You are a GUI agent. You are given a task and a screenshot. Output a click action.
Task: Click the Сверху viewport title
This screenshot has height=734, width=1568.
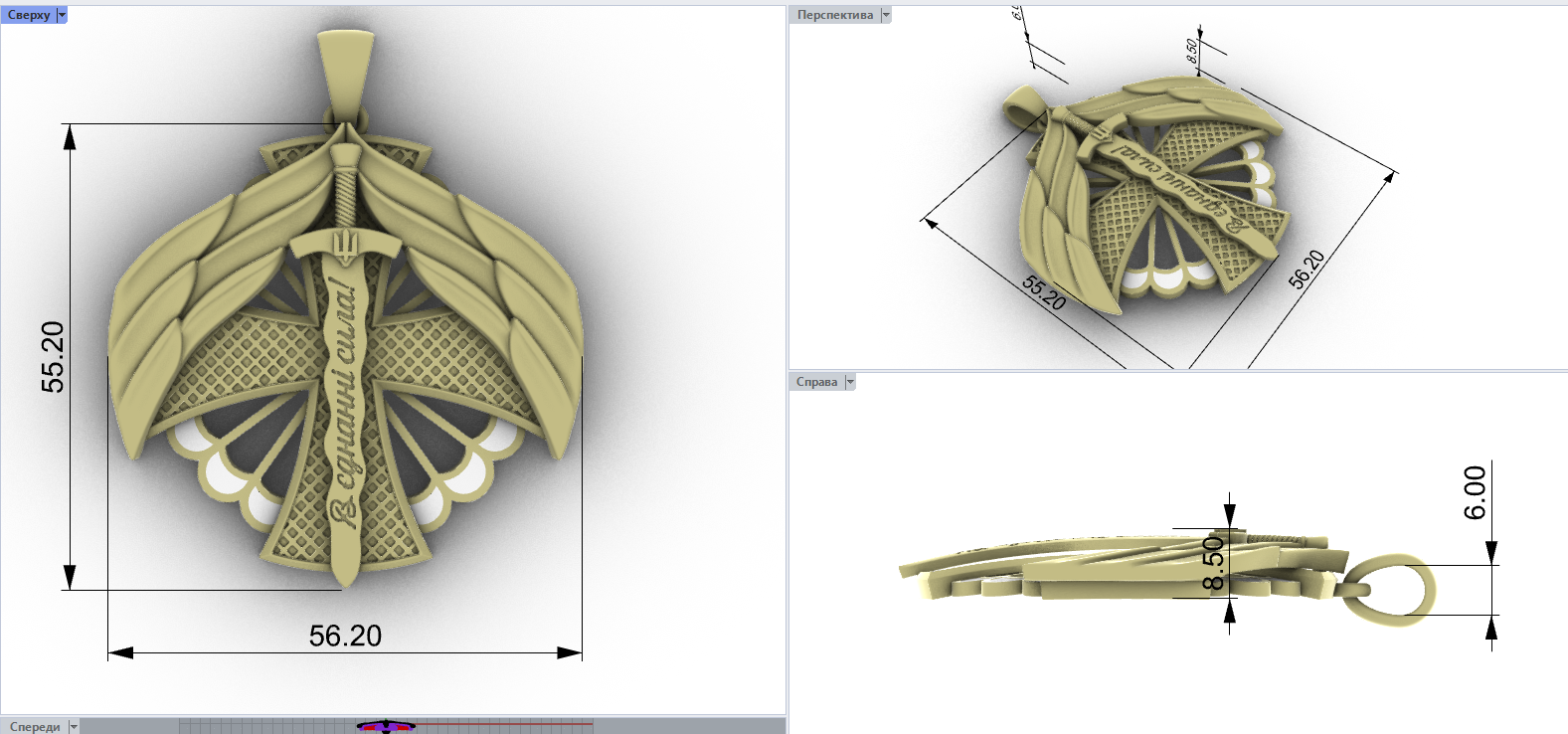tap(28, 15)
